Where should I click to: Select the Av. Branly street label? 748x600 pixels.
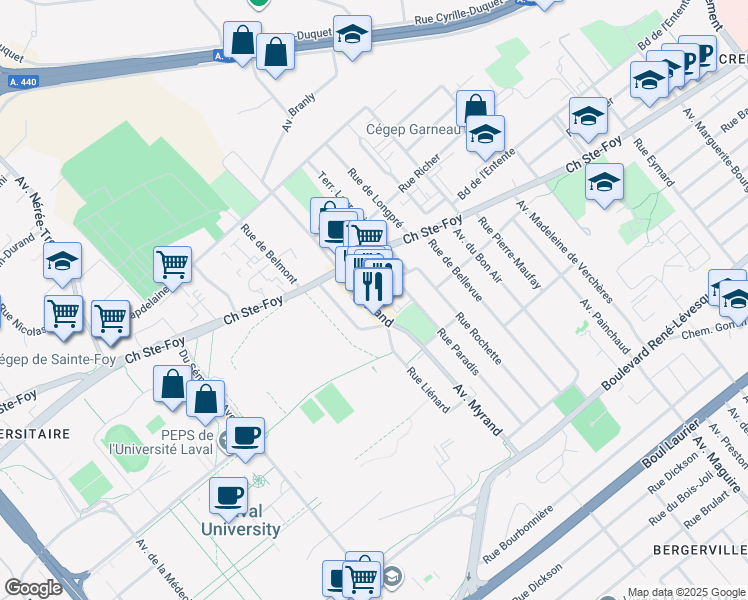299,112
